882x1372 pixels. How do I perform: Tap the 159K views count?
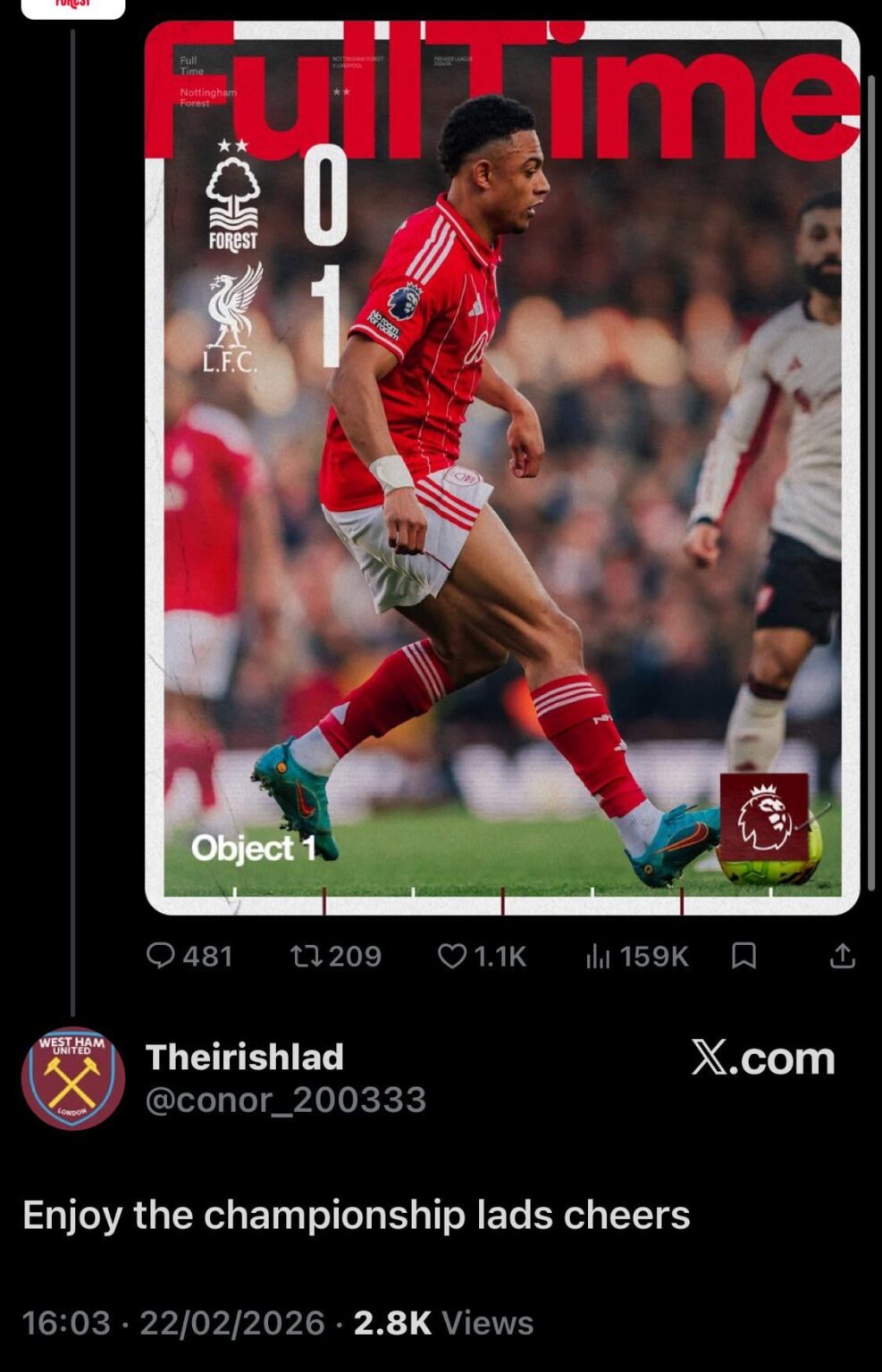point(654,957)
